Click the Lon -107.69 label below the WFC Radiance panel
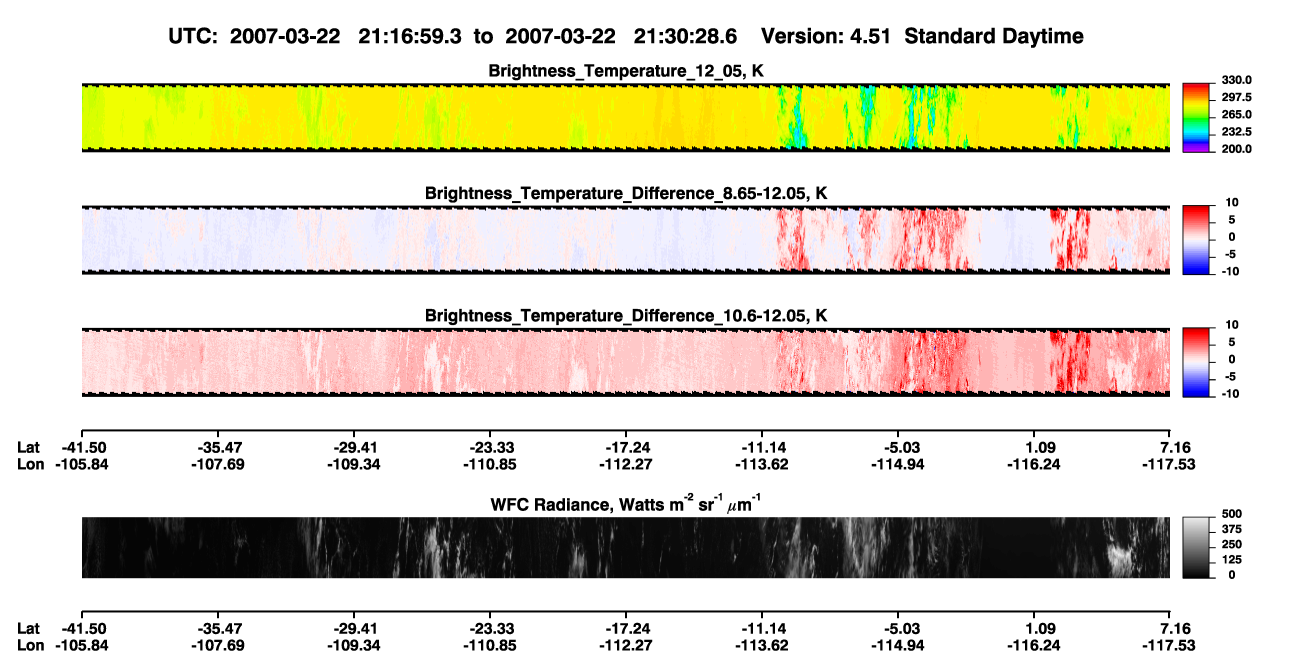The width and height of the screenshot is (1300, 667). click(217, 645)
